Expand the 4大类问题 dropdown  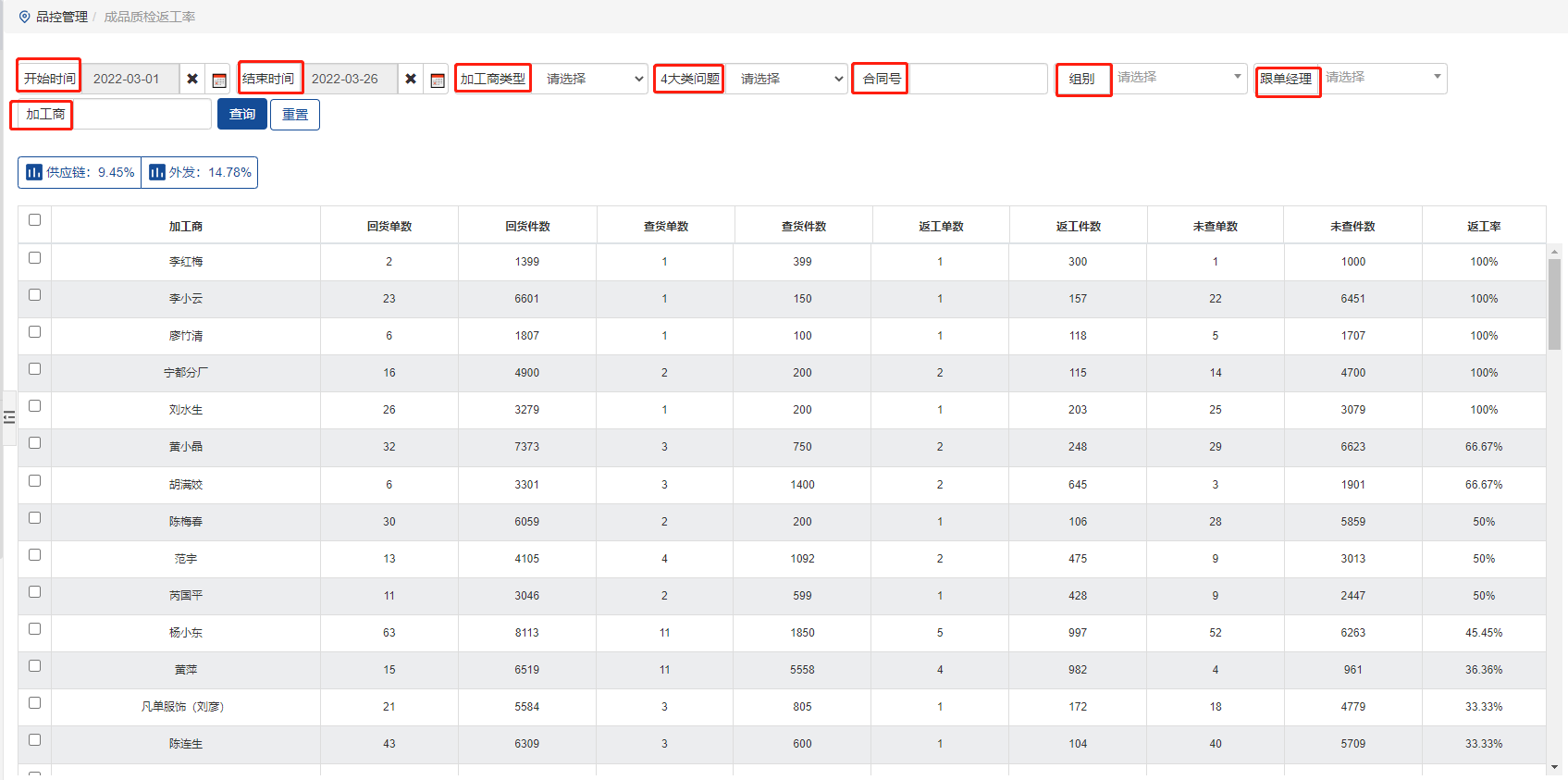(789, 79)
